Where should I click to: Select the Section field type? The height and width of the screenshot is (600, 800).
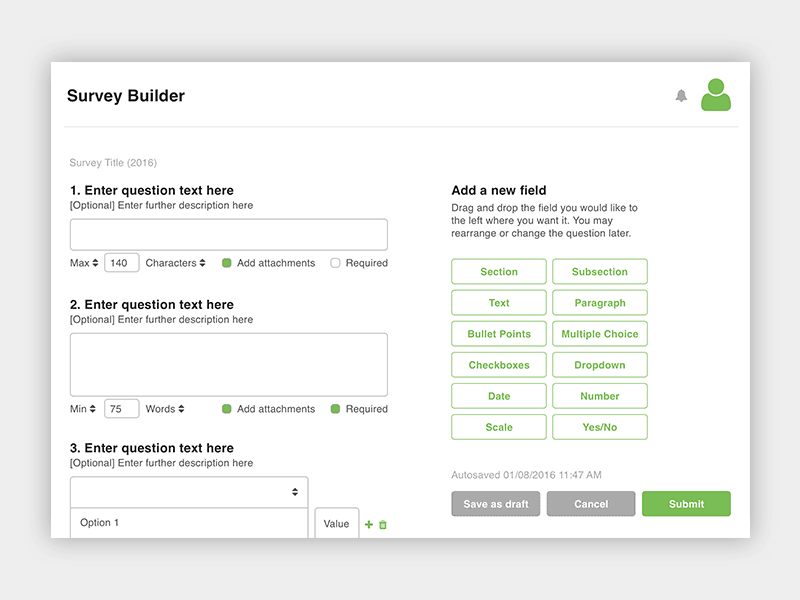point(499,272)
